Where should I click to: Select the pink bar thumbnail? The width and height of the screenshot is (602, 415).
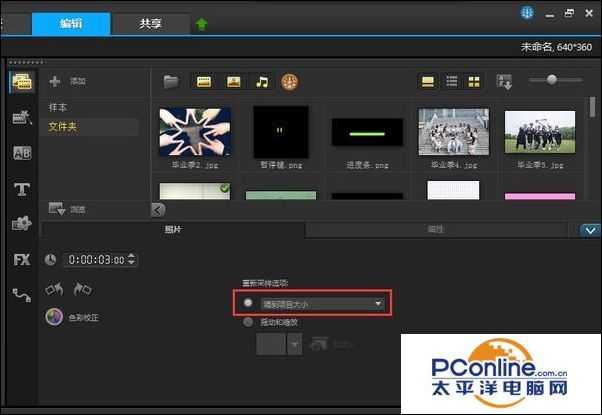[540, 196]
